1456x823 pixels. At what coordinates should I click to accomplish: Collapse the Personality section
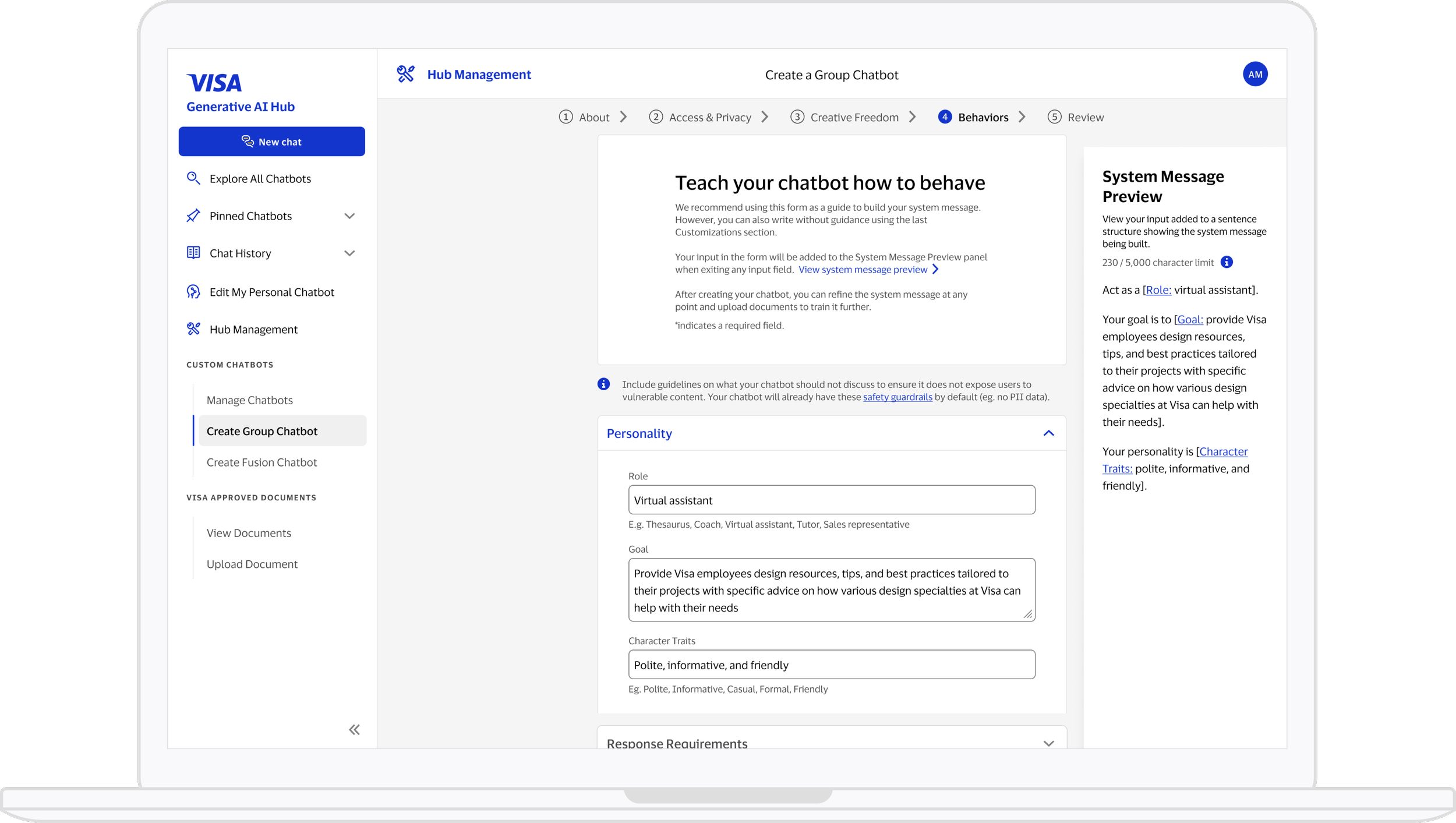(x=1048, y=433)
